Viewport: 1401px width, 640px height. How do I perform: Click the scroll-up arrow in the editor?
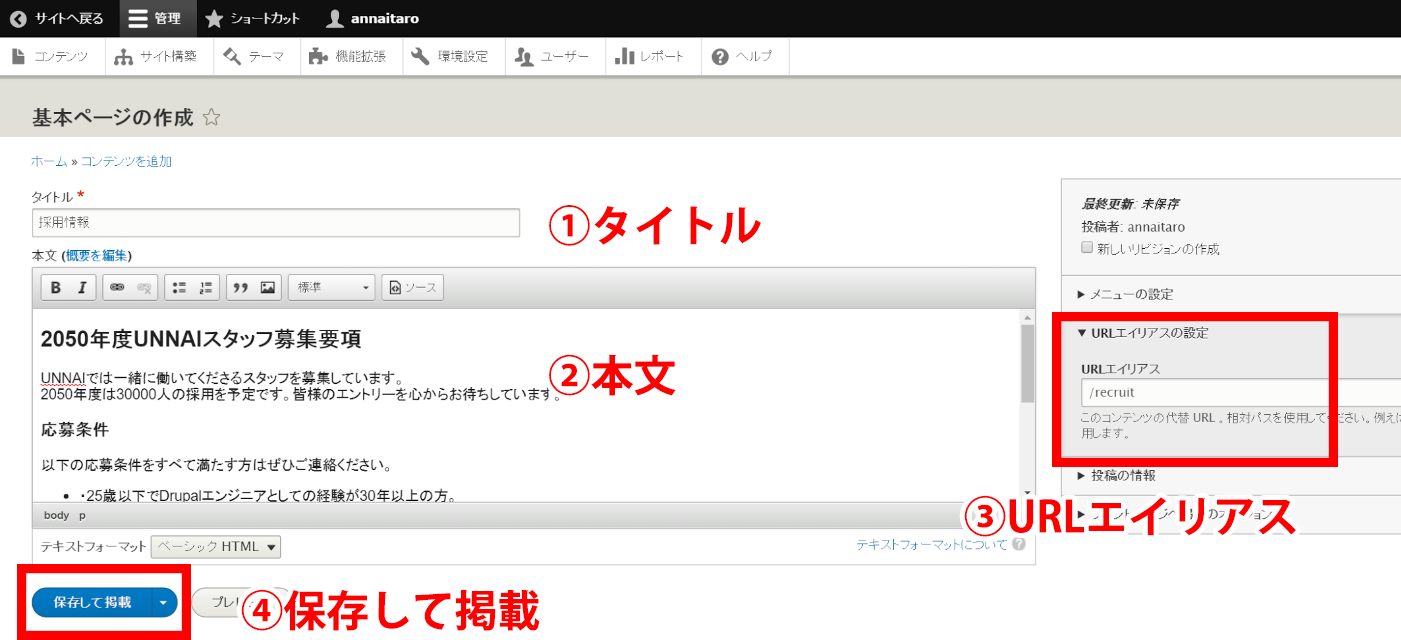(x=1027, y=317)
